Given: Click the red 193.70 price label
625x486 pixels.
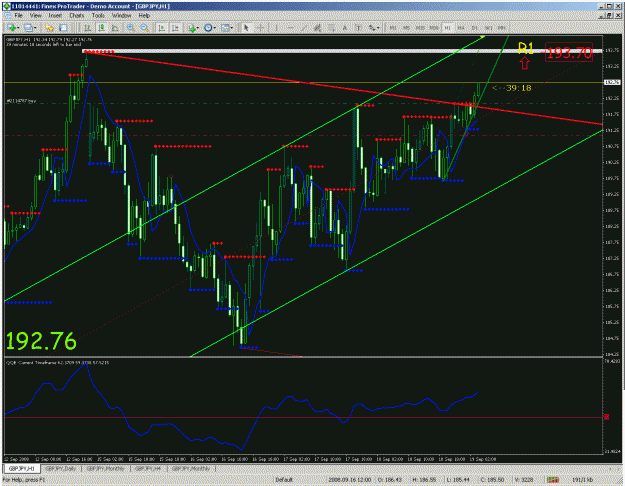Looking at the screenshot, I should click(x=569, y=53).
